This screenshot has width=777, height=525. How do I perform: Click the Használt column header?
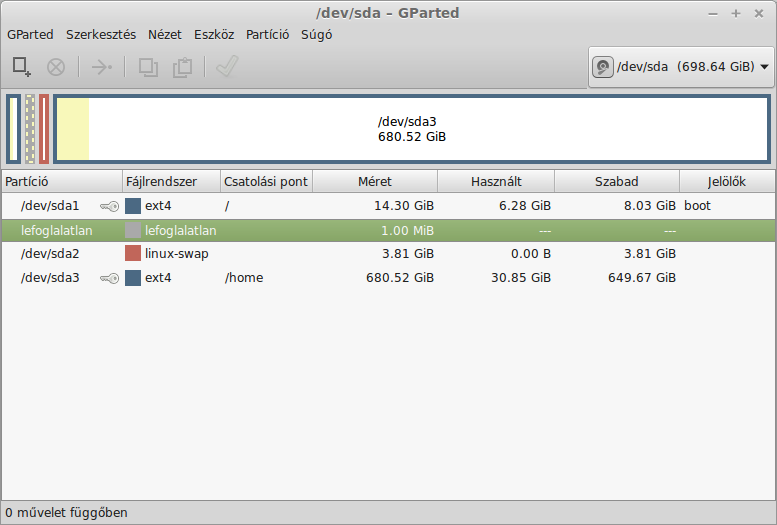coord(496,181)
